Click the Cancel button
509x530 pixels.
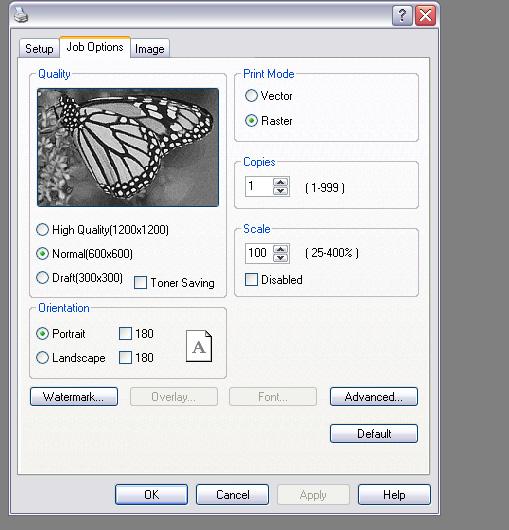click(x=233, y=495)
